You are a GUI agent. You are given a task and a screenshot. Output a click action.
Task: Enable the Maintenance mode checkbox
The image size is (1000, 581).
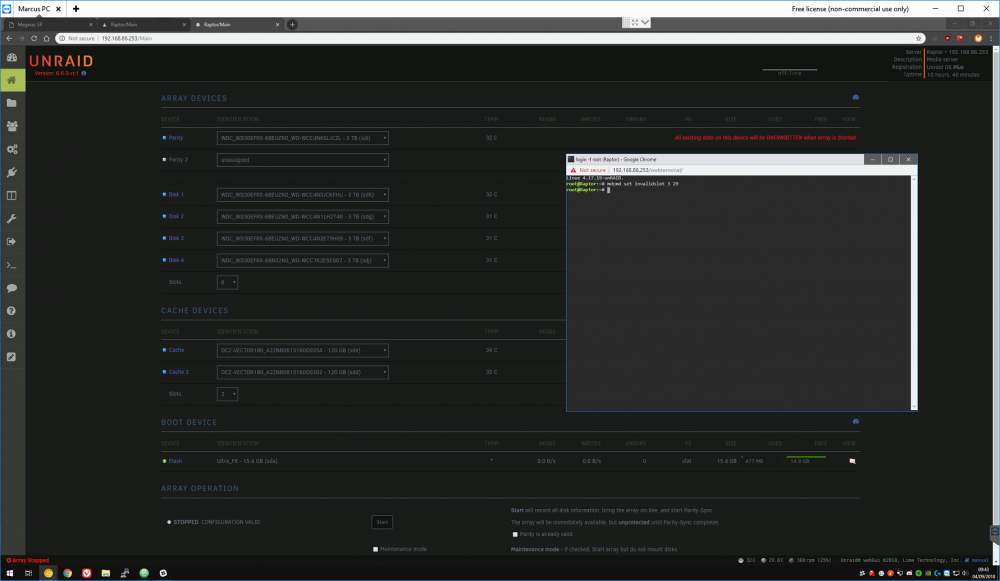376,549
